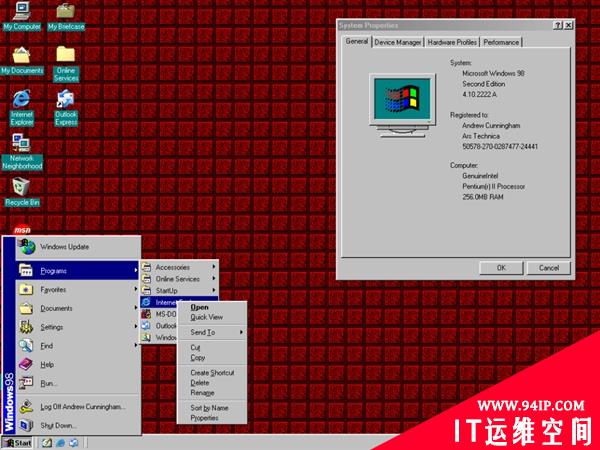Choose Rename in the context menu
This screenshot has height=450, width=600.
click(212, 393)
